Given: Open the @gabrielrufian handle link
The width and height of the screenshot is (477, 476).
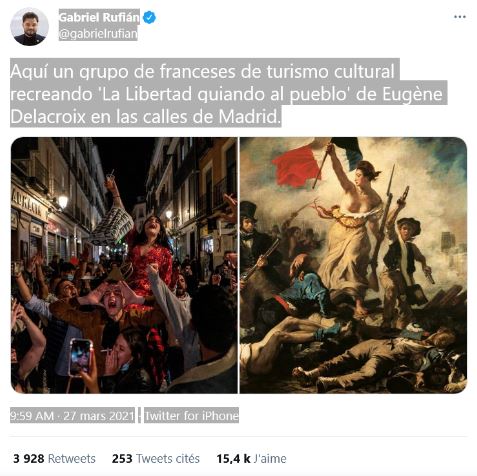Looking at the screenshot, I should point(98,34).
